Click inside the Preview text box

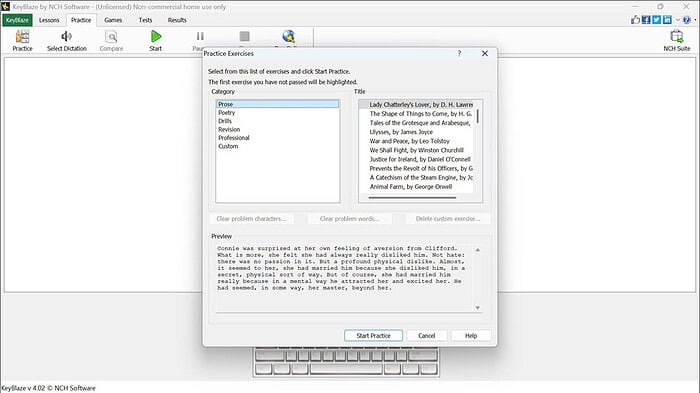(344, 278)
